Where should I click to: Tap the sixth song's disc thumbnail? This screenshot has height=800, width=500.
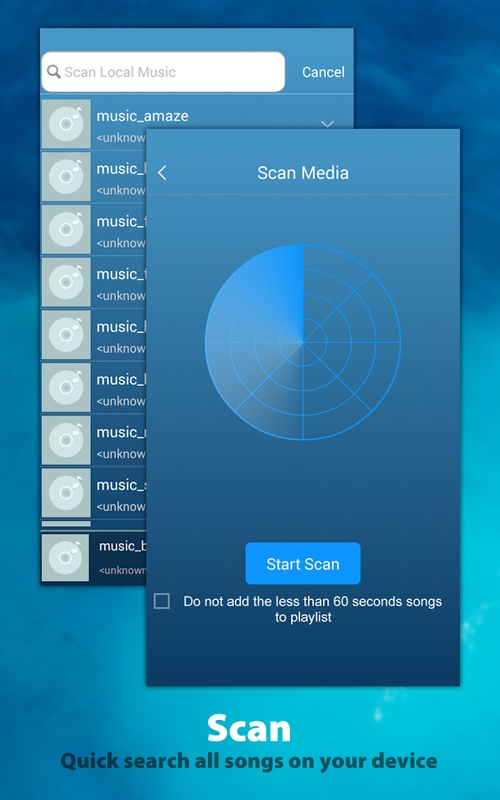click(x=66, y=387)
